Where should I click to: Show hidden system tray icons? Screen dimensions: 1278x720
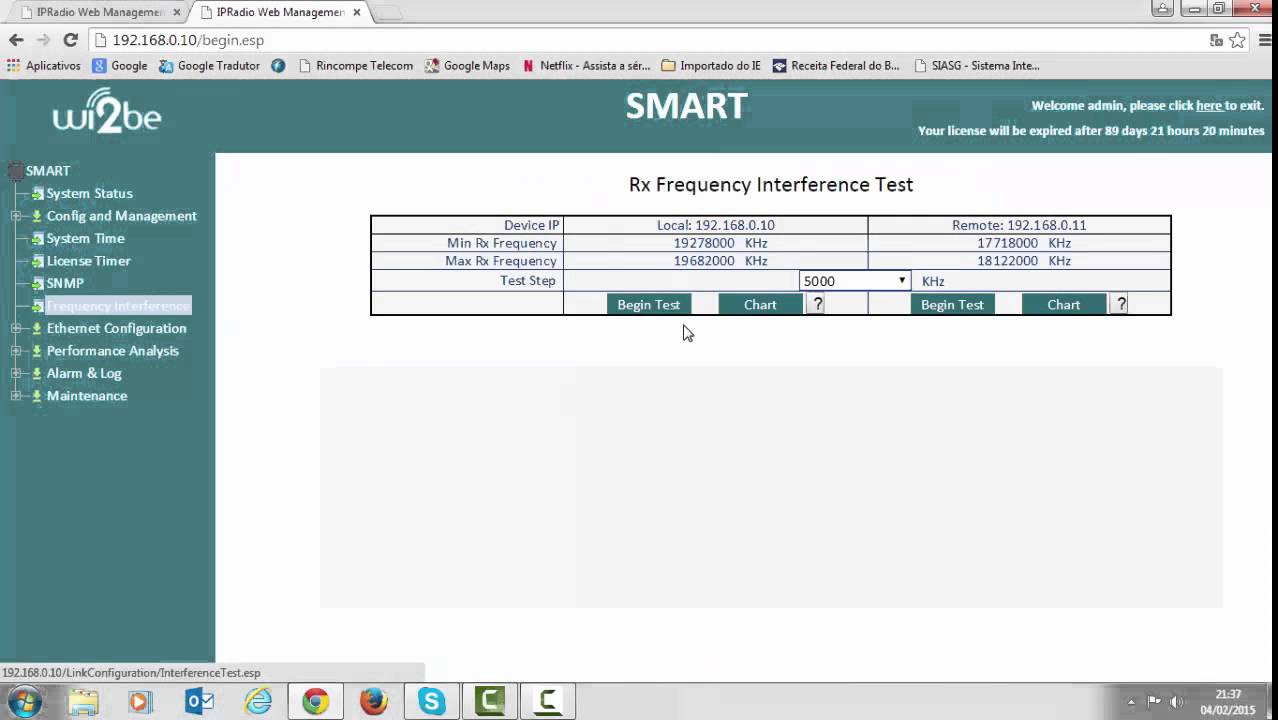[x=1131, y=702]
